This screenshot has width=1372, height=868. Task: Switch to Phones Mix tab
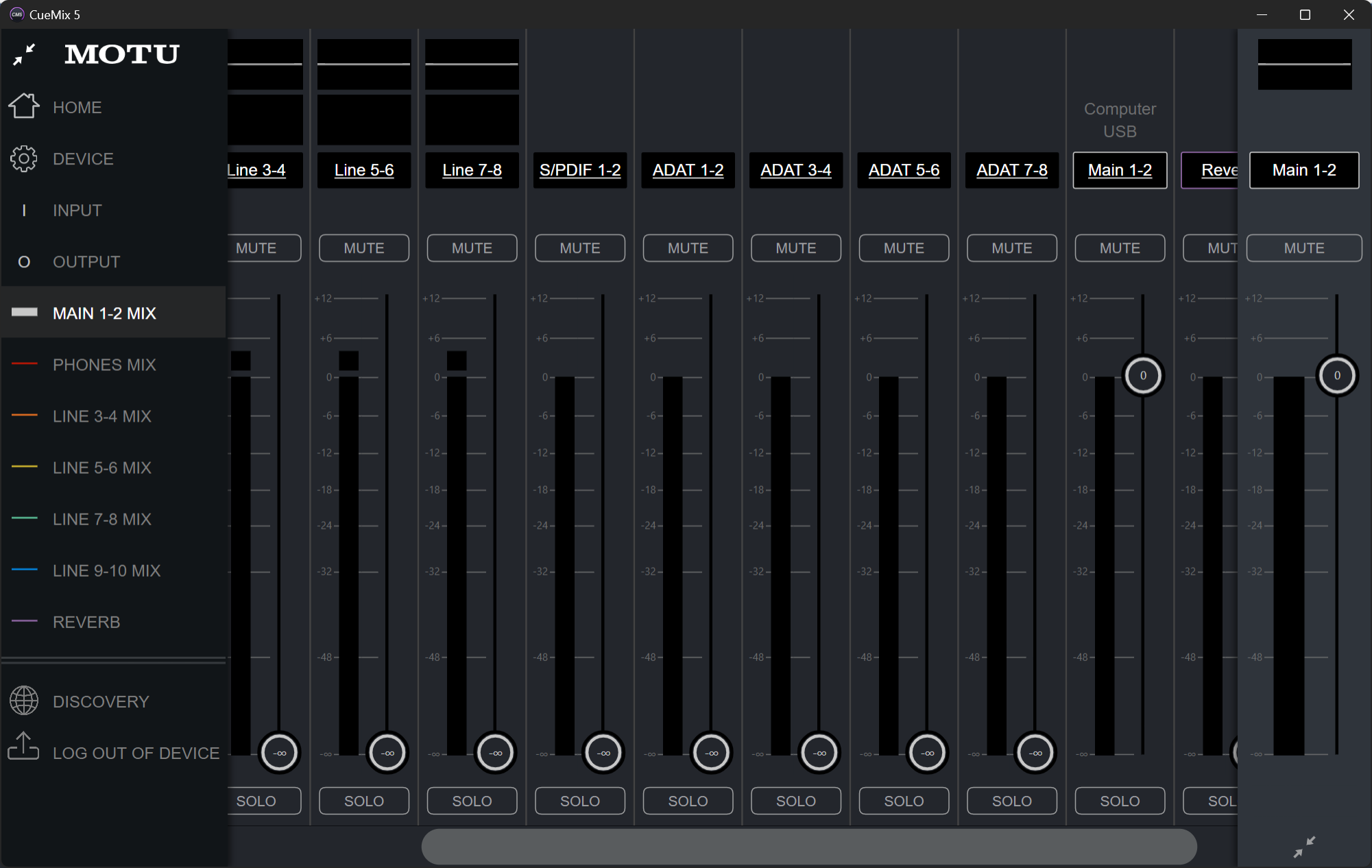[104, 365]
